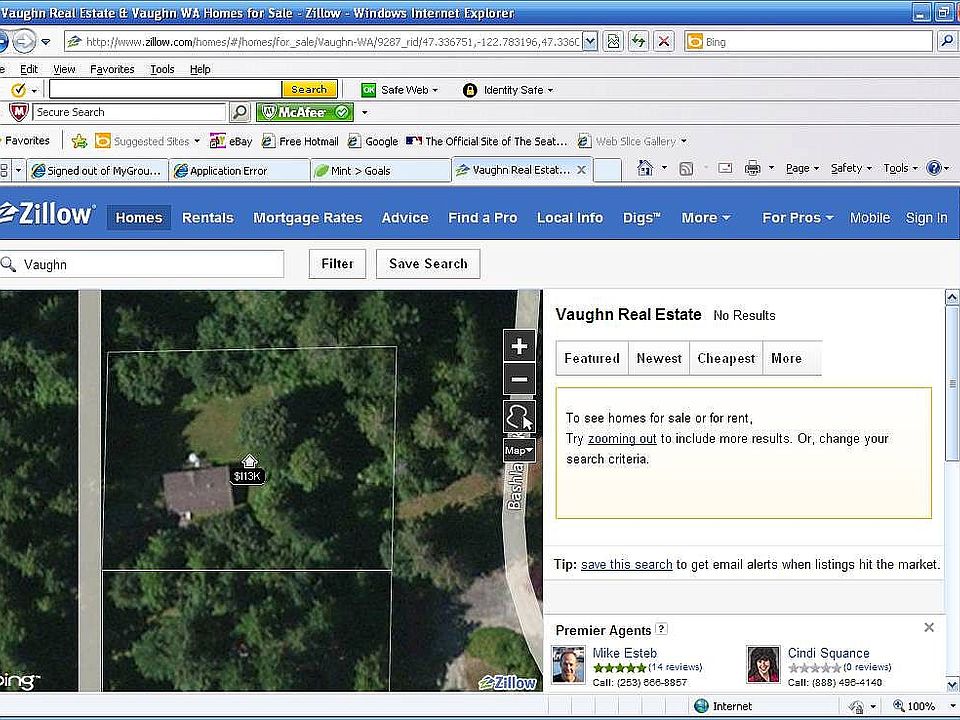The height and width of the screenshot is (720, 960).
Task: Follow the save this search link
Action: click(x=626, y=564)
